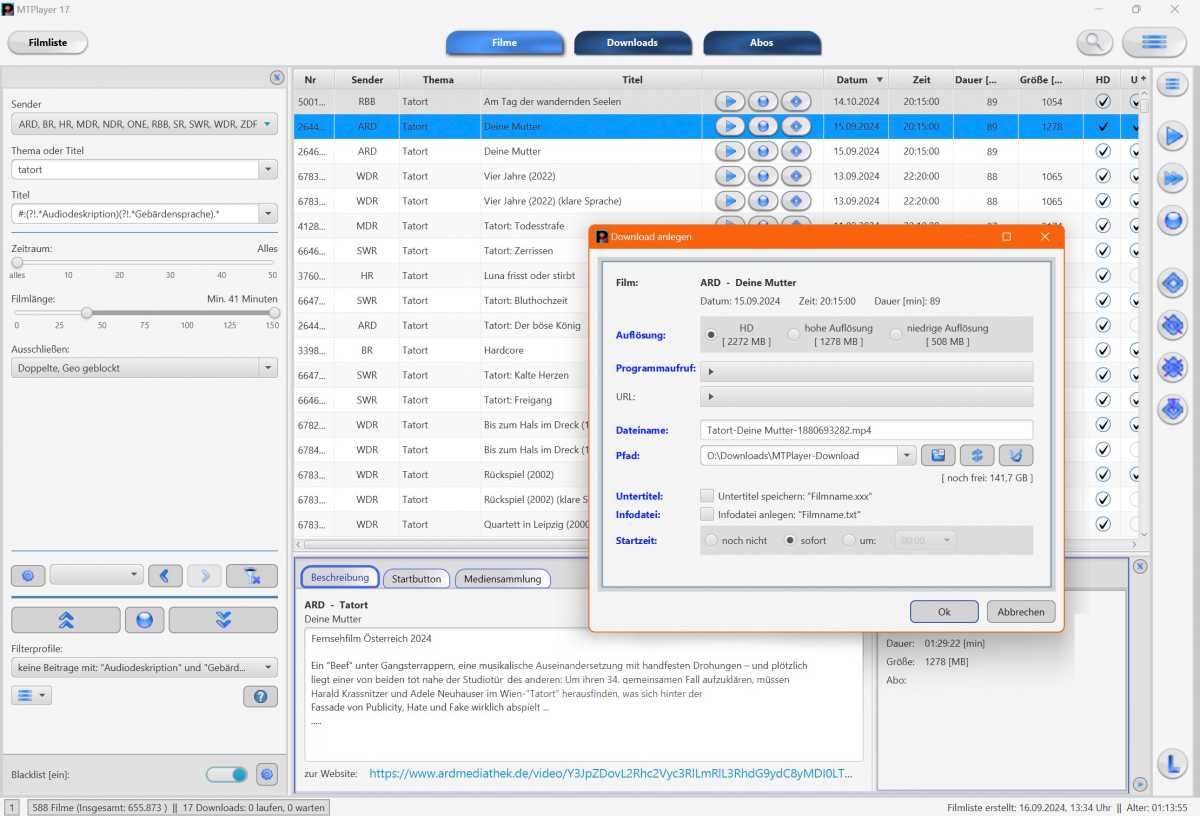Toggle the Blacklist switch
Viewport: 1200px width, 816px height.
tap(227, 774)
